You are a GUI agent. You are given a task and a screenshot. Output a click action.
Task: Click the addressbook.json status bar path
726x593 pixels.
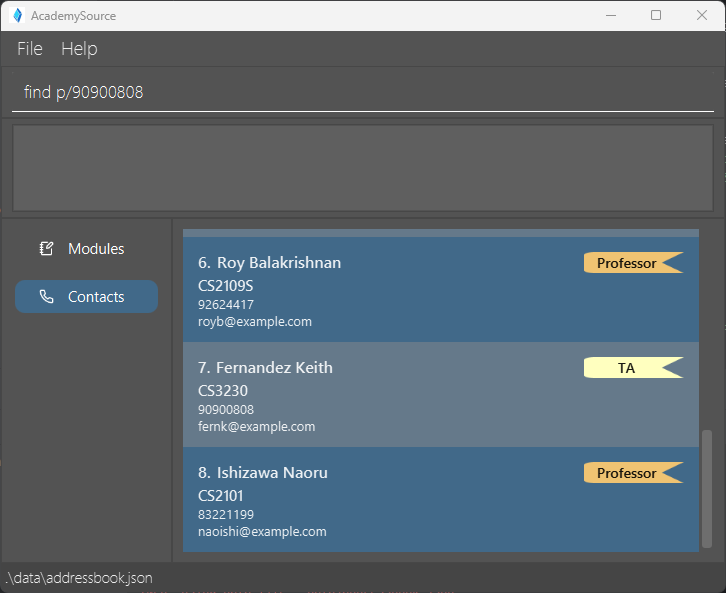pyautogui.click(x=80, y=578)
